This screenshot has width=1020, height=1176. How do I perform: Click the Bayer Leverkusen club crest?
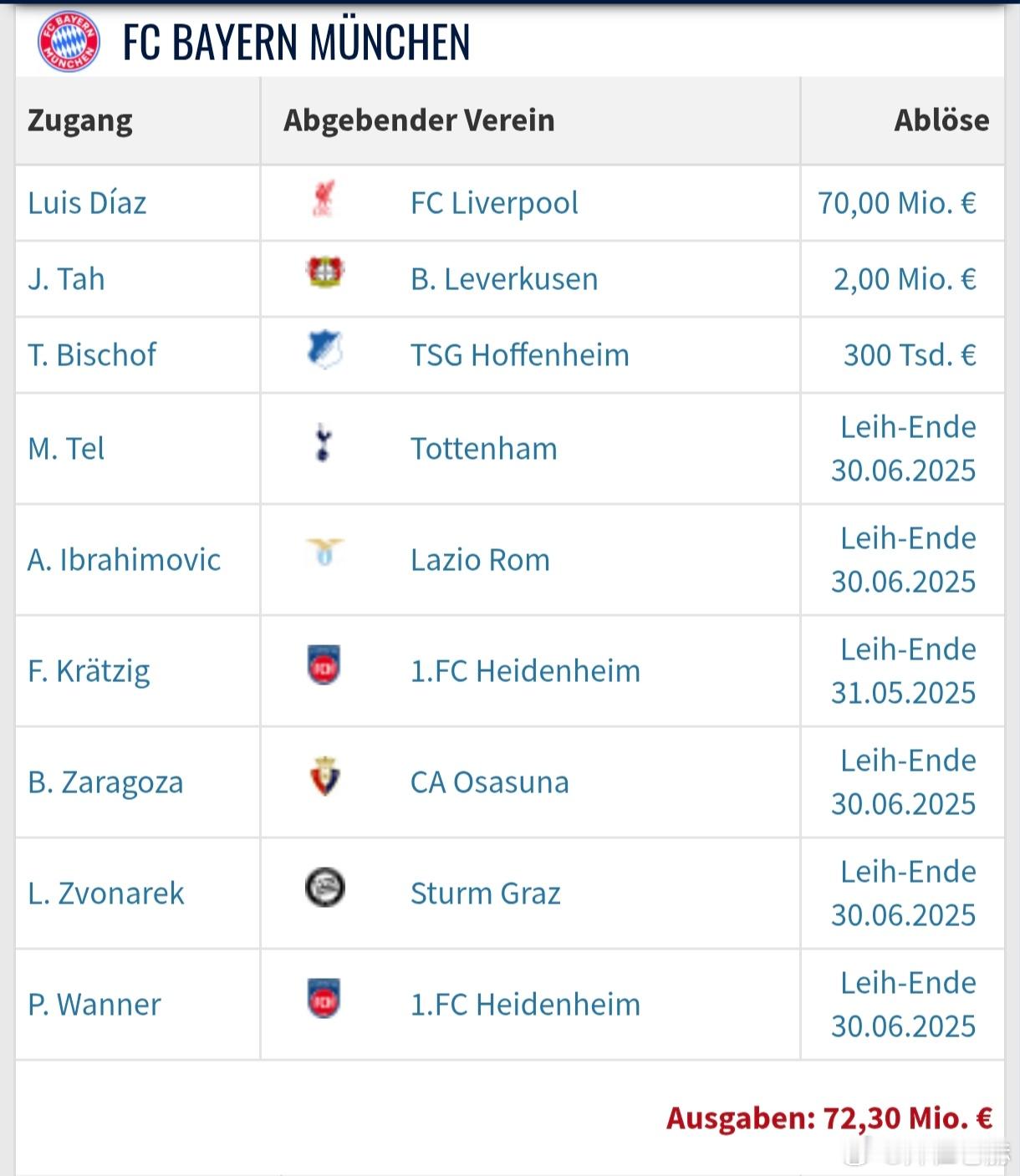325,272
